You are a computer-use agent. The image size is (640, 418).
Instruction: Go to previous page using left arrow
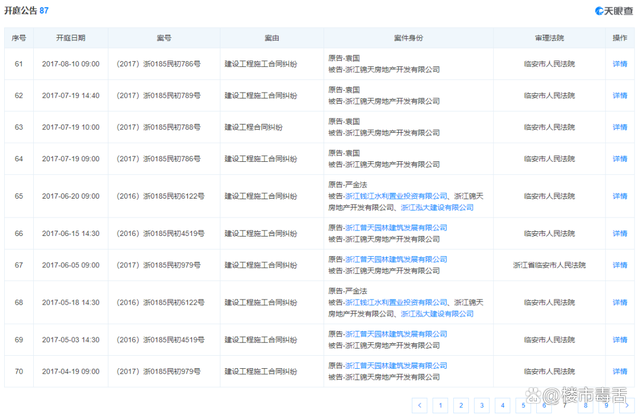coord(419,405)
